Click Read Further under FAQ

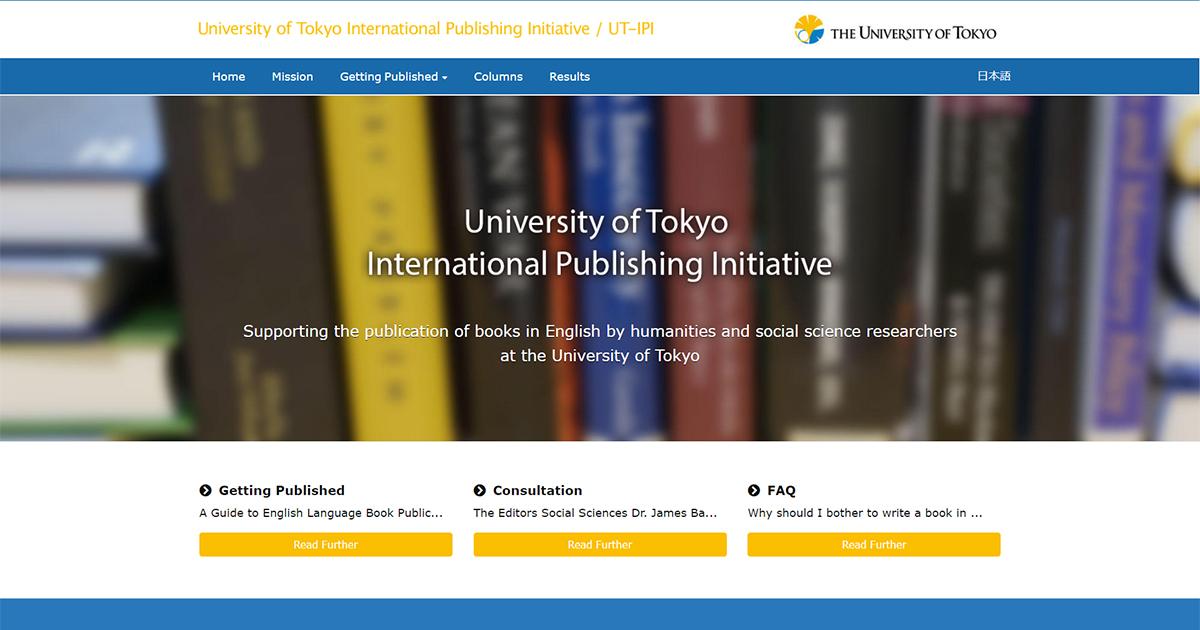point(874,544)
